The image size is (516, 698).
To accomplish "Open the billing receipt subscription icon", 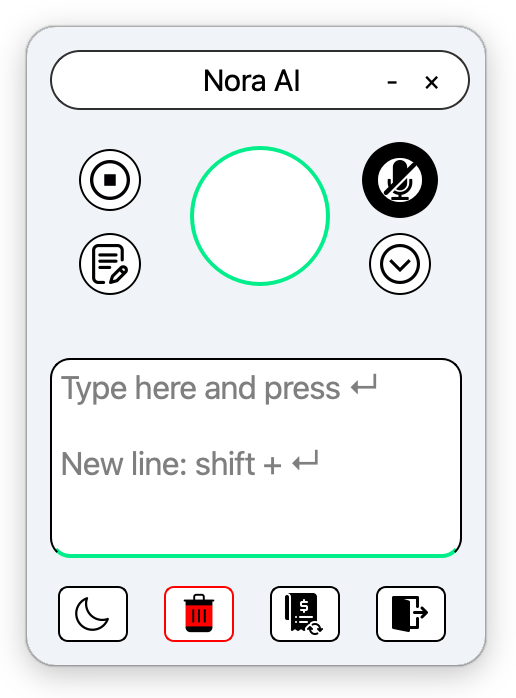I will (305, 614).
